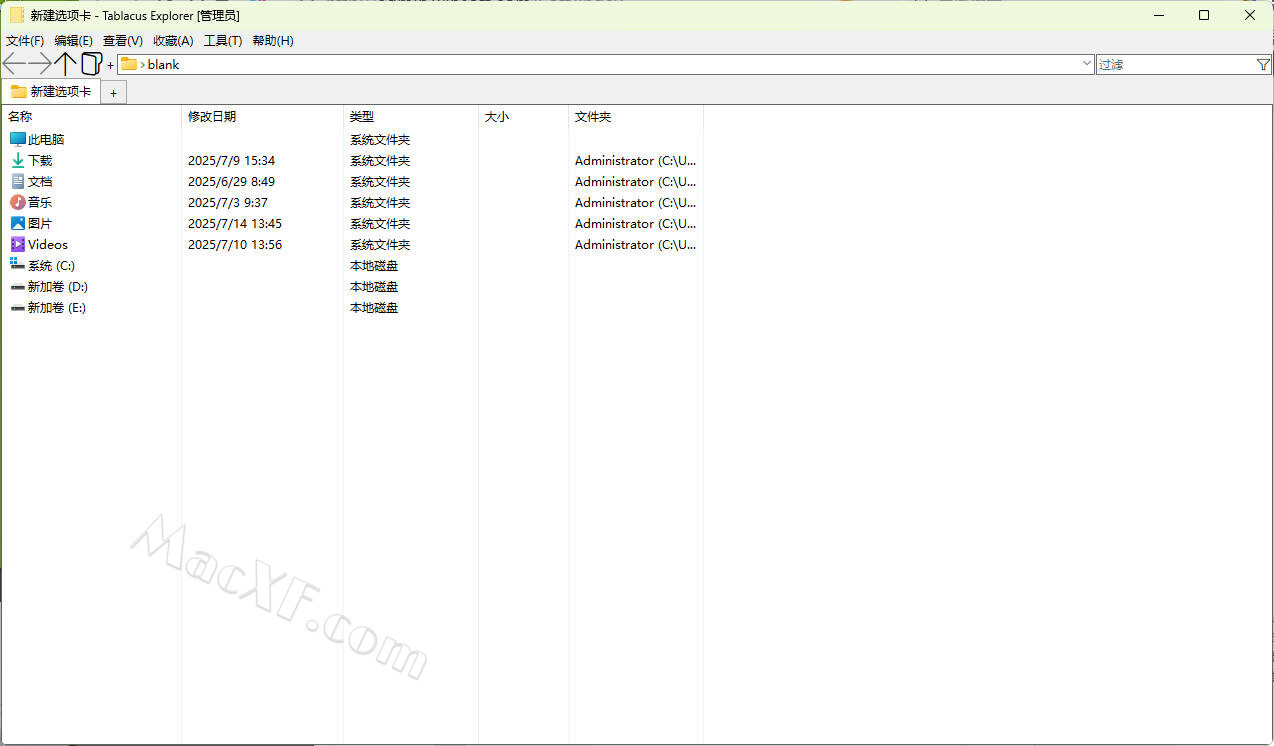This screenshot has width=1274, height=746.
Task: Click the 系统 (C:) drive icon
Action: [x=18, y=266]
